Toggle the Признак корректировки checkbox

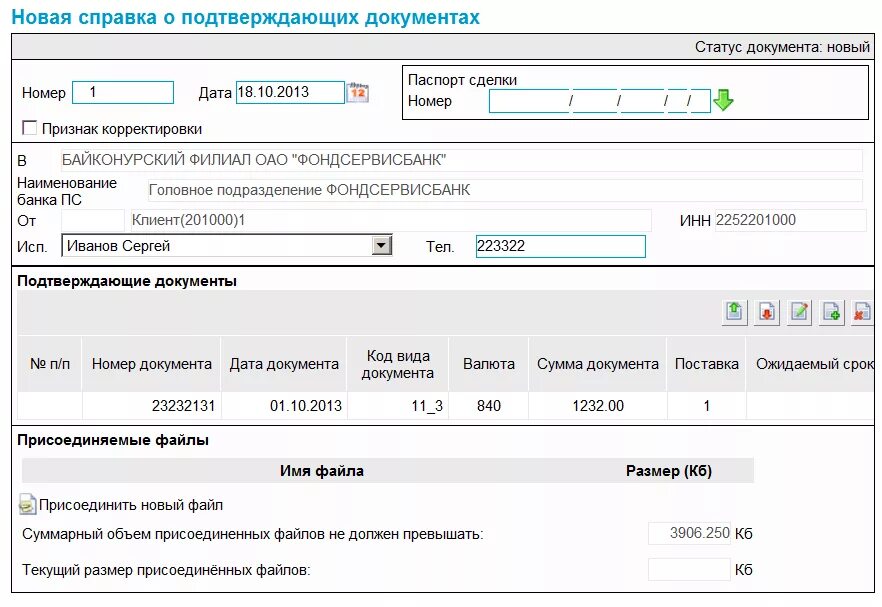pyautogui.click(x=29, y=128)
